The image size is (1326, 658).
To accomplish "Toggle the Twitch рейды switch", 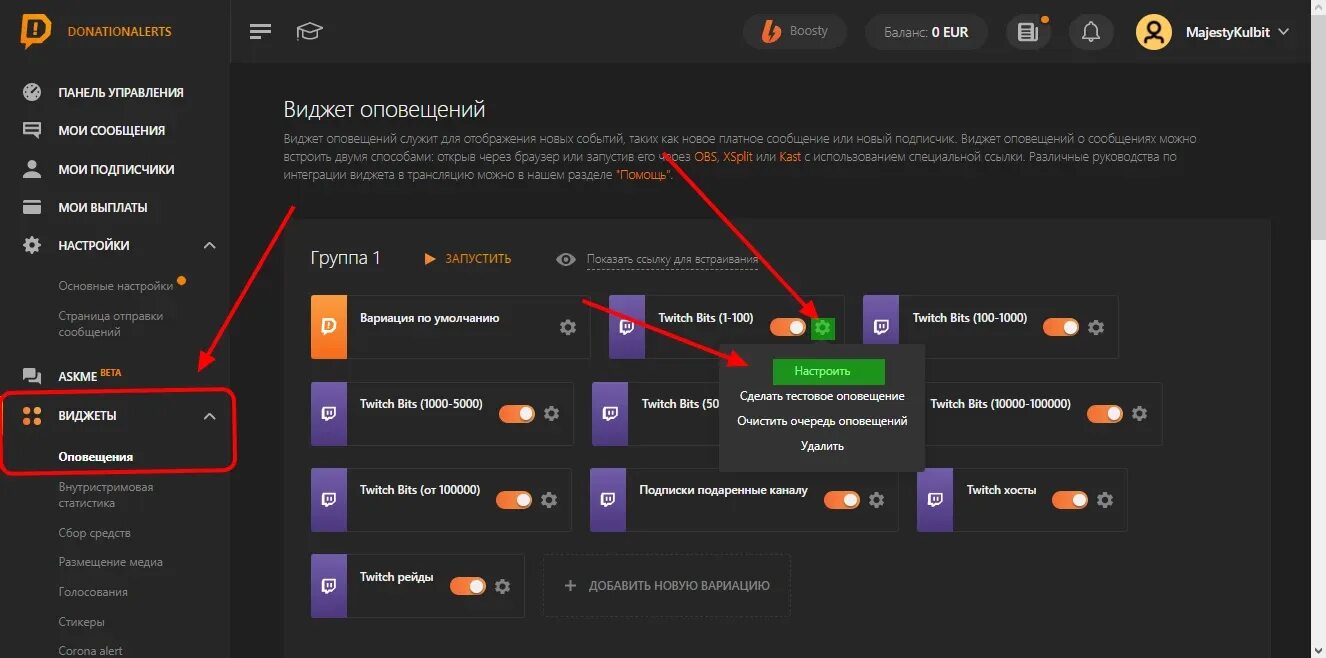I will (x=468, y=586).
